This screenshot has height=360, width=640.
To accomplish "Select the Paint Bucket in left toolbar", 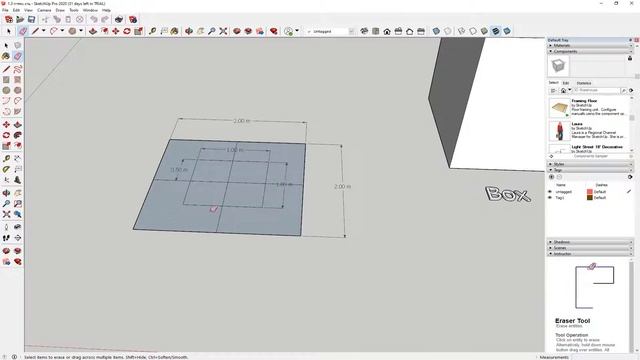I will pos(6,56).
